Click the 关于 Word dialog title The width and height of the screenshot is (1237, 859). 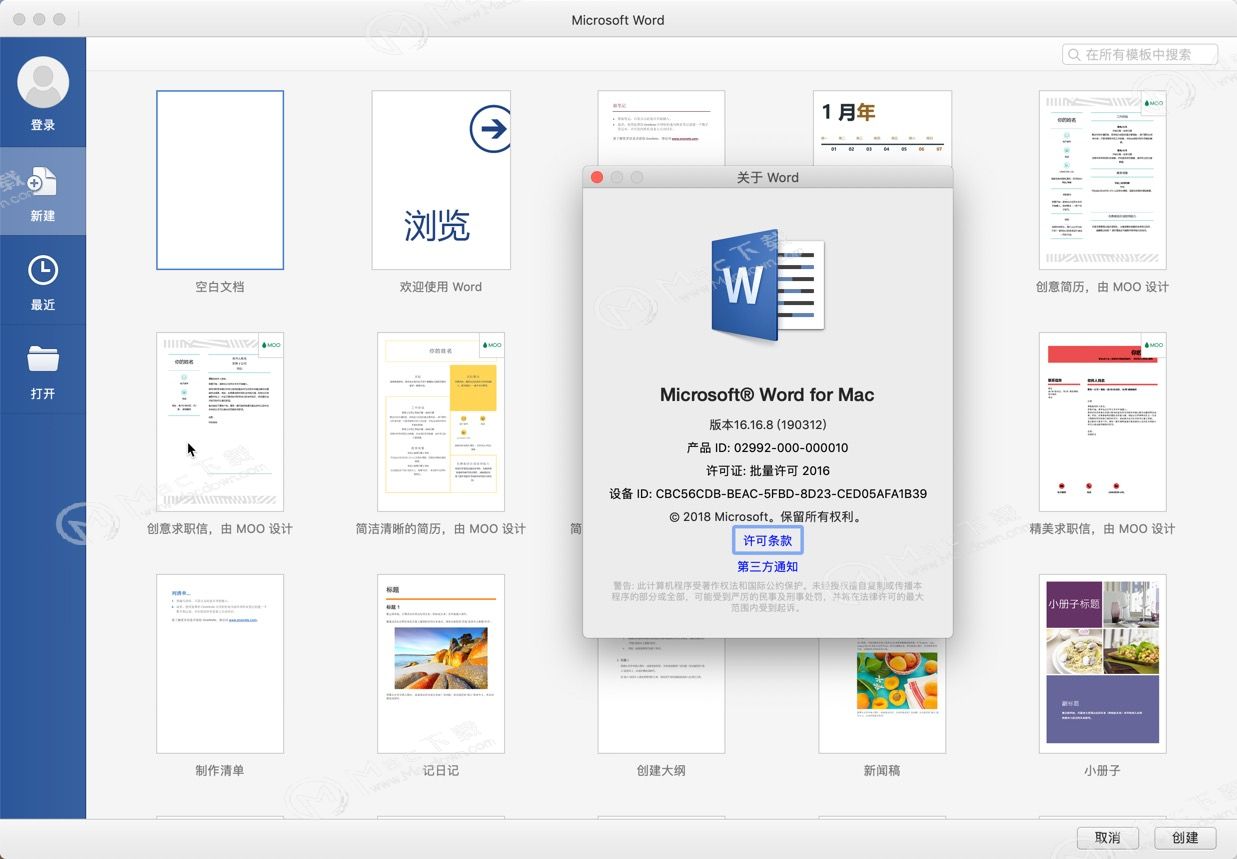(x=768, y=177)
